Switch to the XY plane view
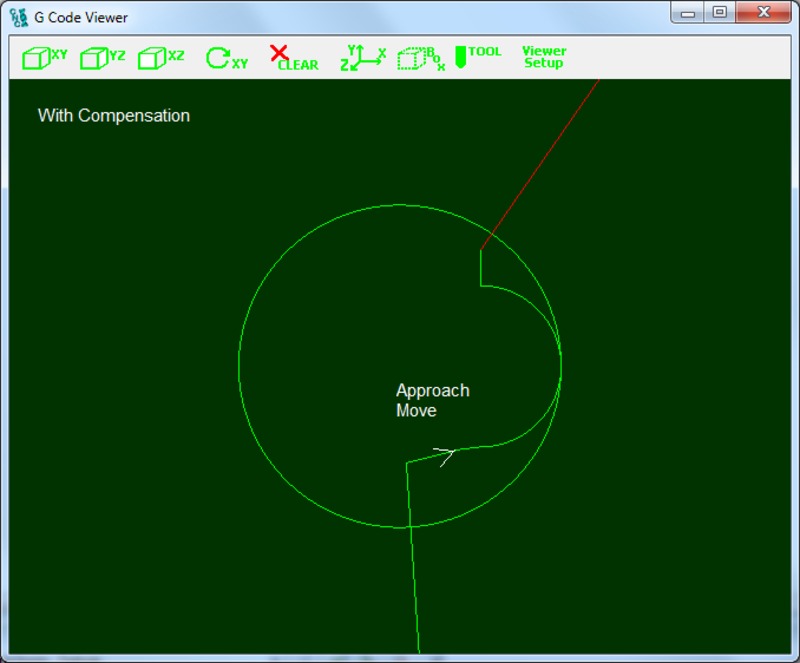 (x=44, y=58)
